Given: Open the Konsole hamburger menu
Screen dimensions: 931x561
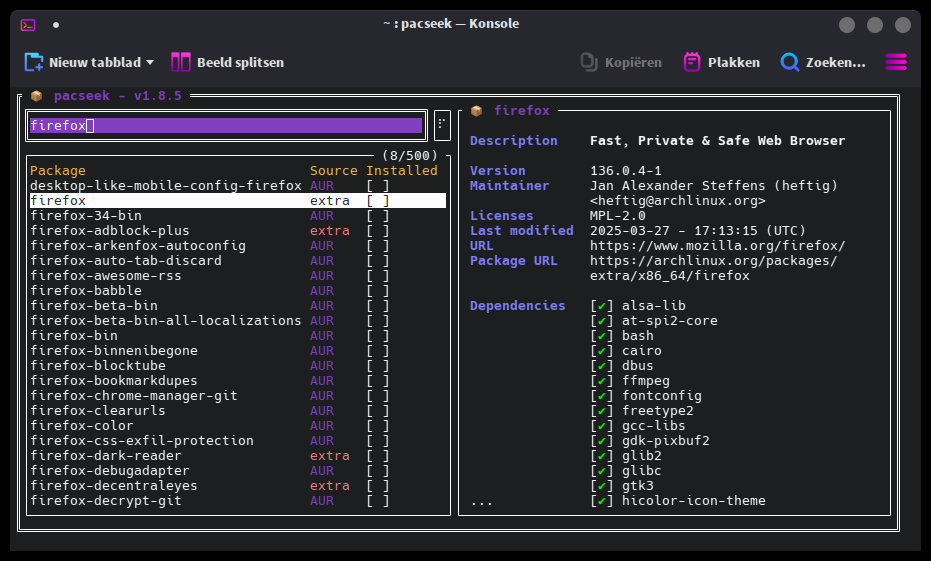Looking at the screenshot, I should click(896, 62).
